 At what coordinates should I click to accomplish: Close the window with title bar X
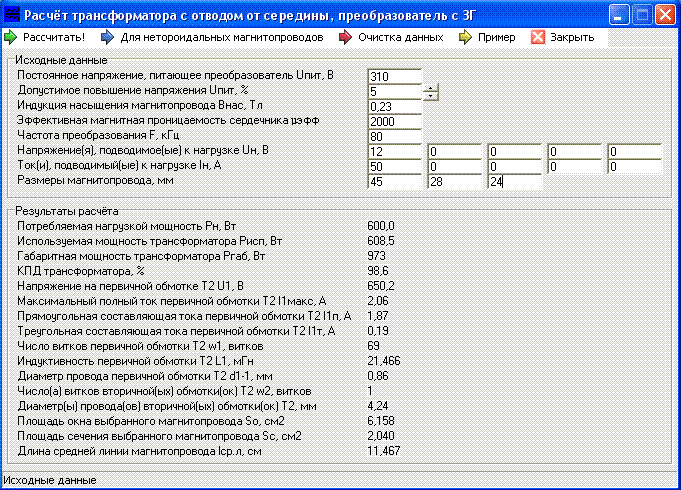[x=665, y=15]
